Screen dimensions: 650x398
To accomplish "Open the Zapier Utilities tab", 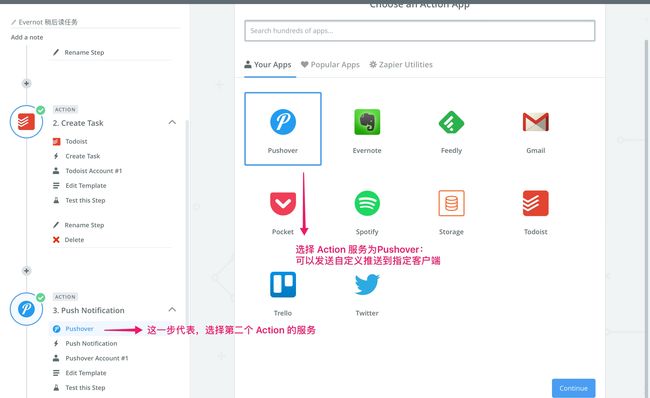I will 401,65.
